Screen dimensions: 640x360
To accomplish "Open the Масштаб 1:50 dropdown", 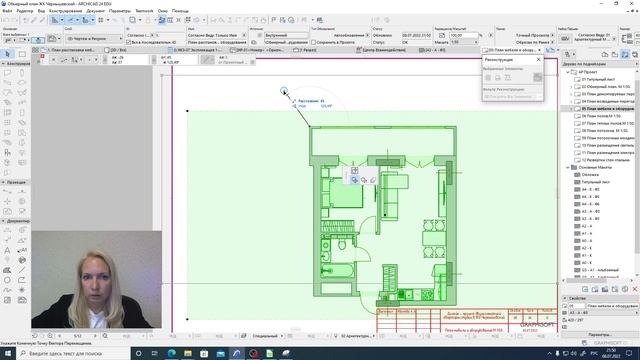I will tap(464, 42).
